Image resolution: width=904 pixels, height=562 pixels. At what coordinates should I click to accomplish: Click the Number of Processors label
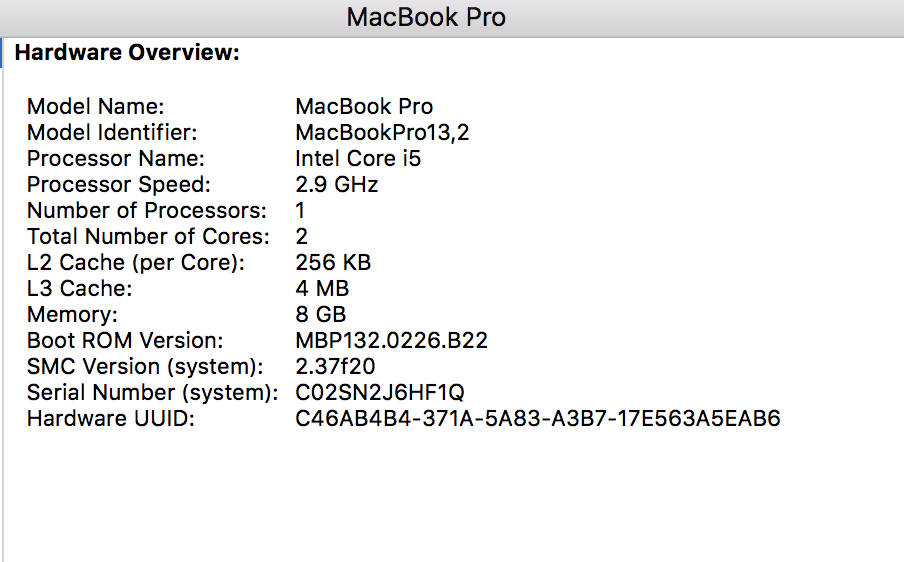pos(147,210)
